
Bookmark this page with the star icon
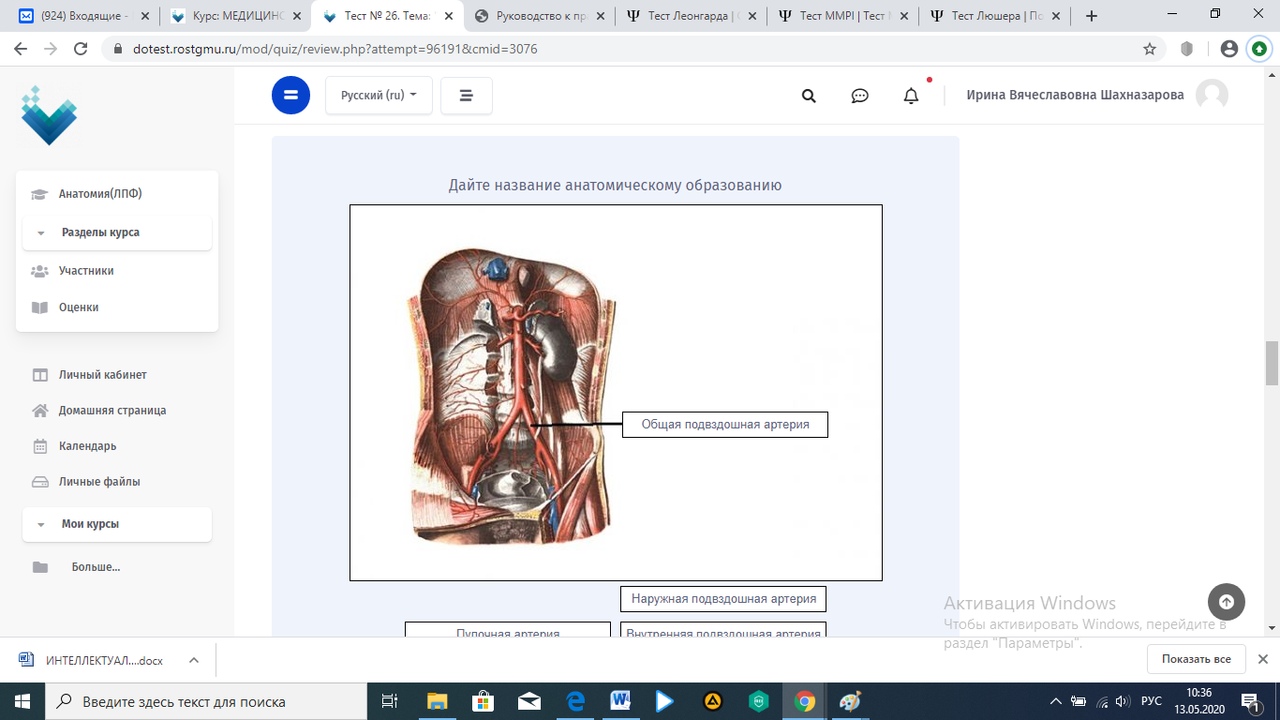click(x=1150, y=48)
